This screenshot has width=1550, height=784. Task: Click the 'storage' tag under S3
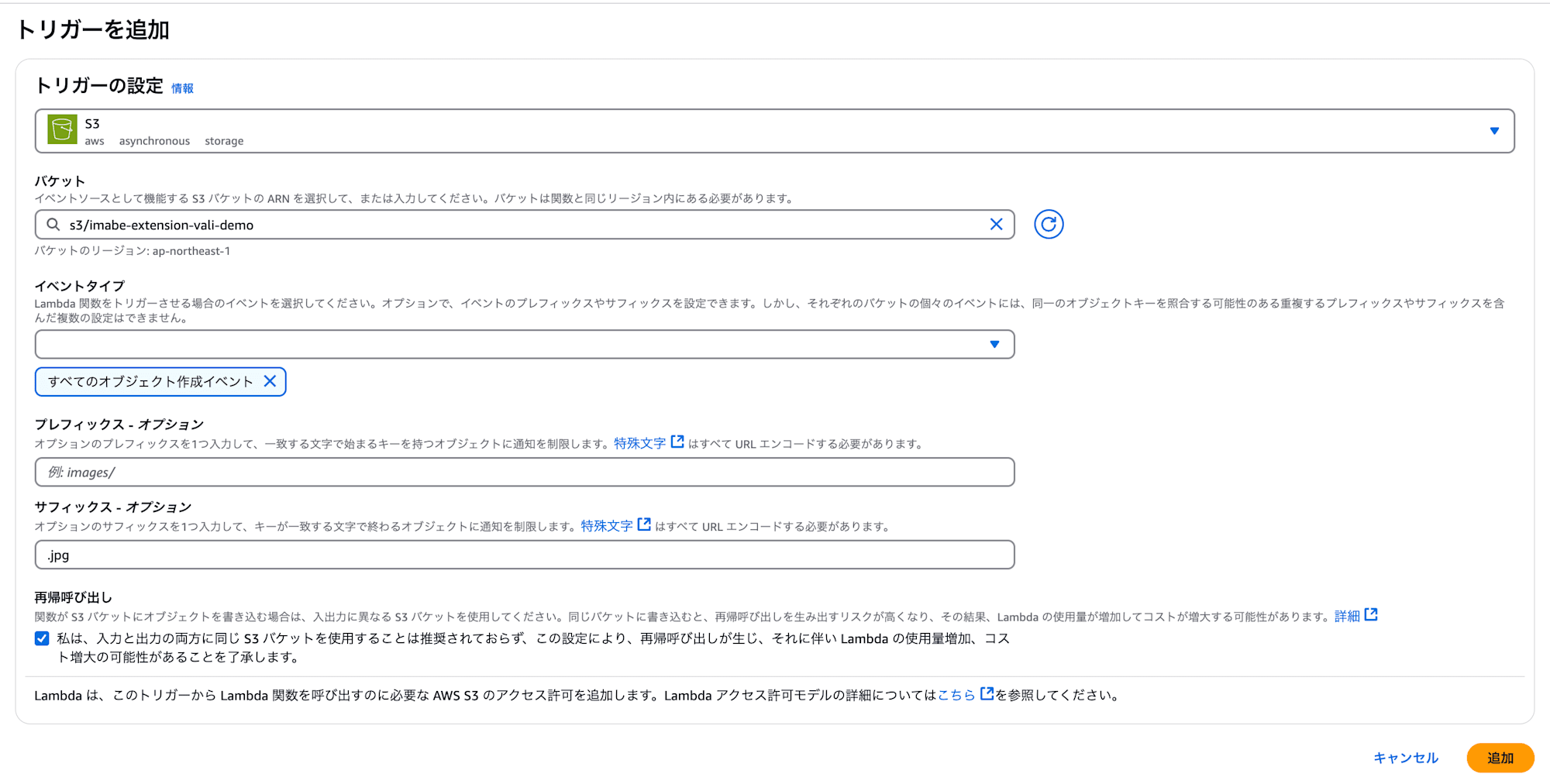[x=224, y=141]
